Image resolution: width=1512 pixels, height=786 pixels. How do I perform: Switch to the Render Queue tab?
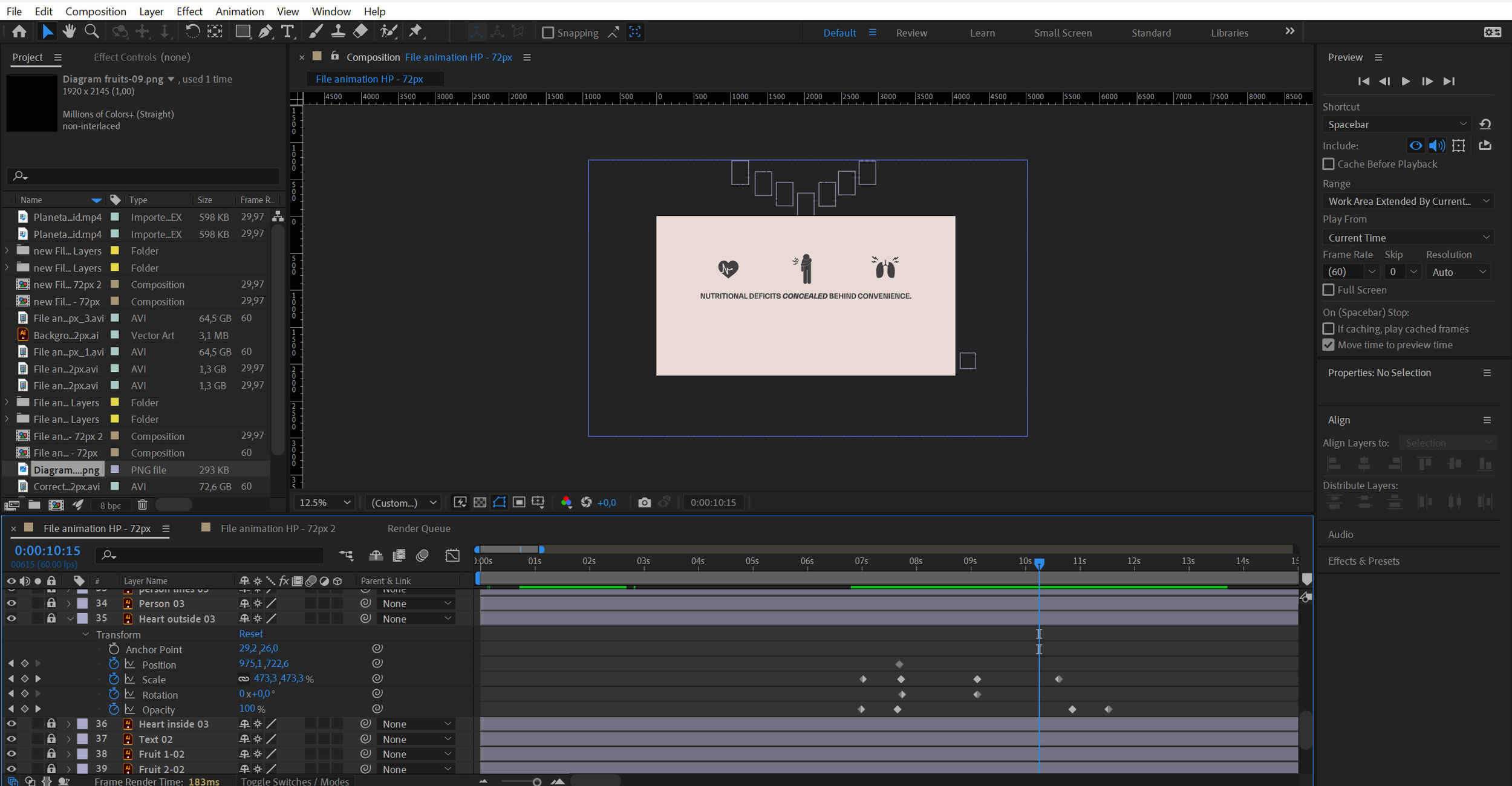419,528
